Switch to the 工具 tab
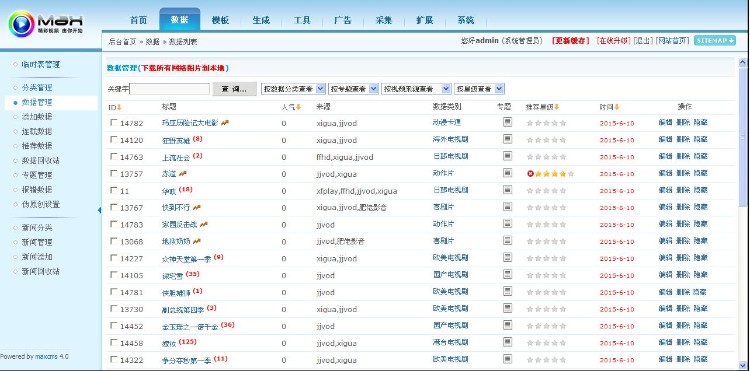 pos(302,20)
